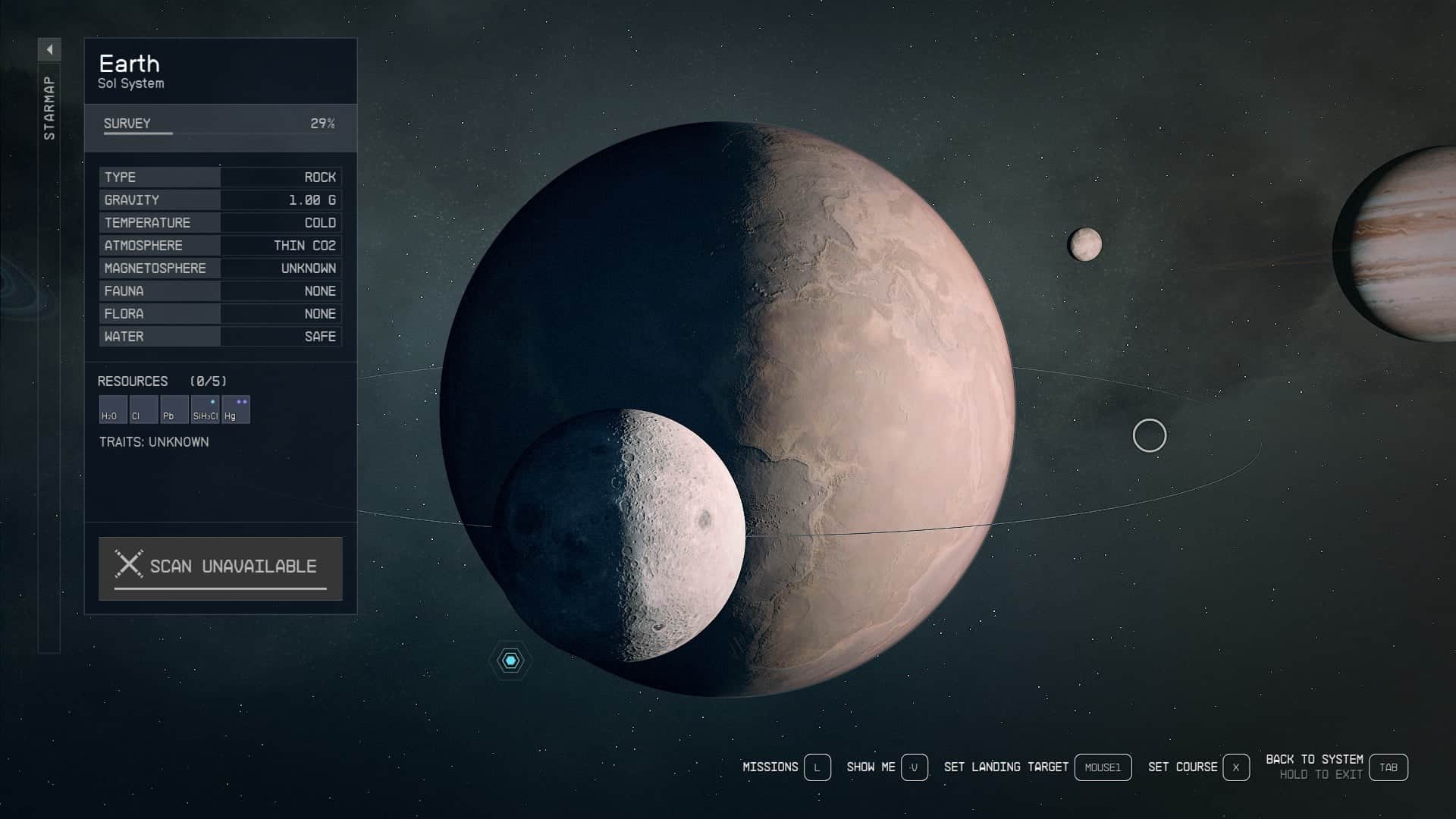Select the Cl resource icon

click(x=144, y=409)
